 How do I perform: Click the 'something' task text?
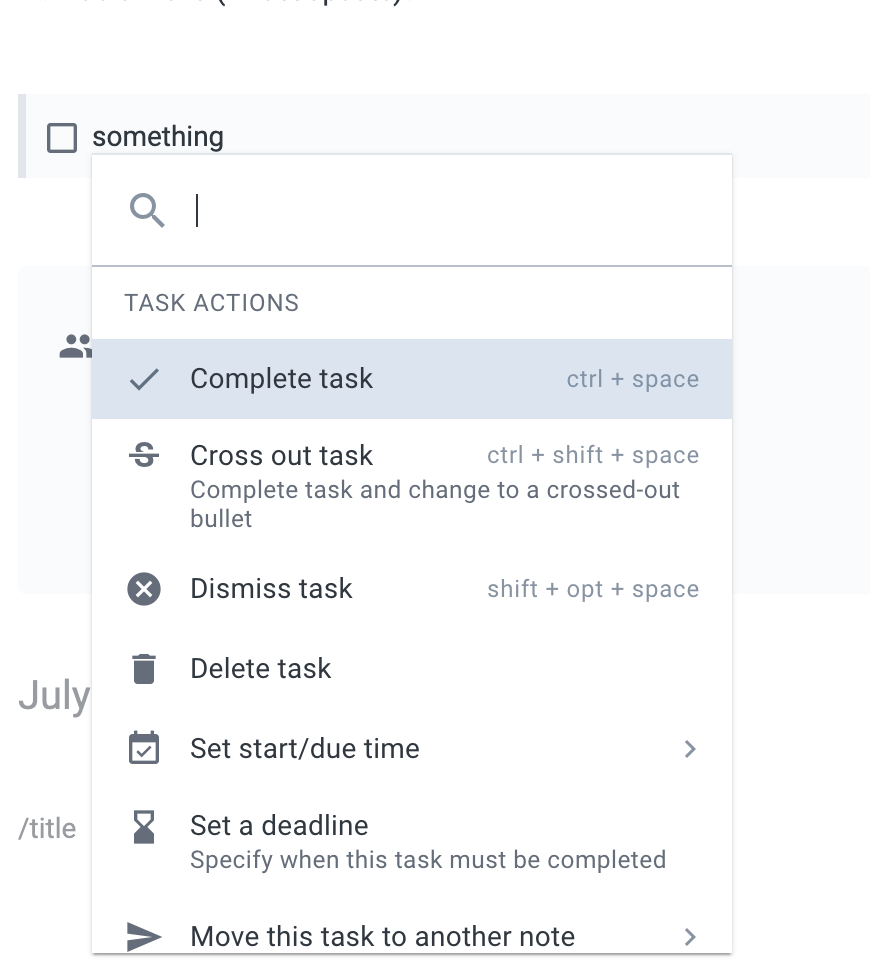point(158,137)
